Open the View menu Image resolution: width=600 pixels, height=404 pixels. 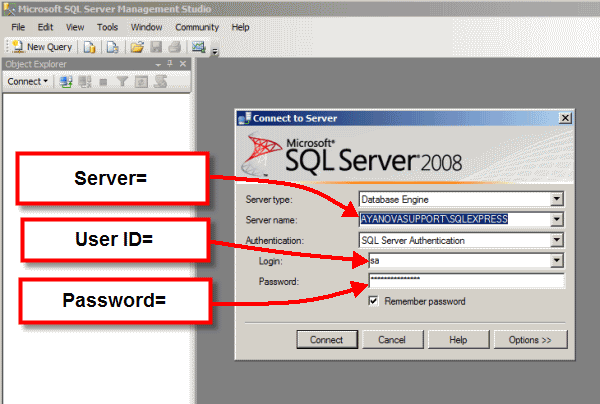75,27
